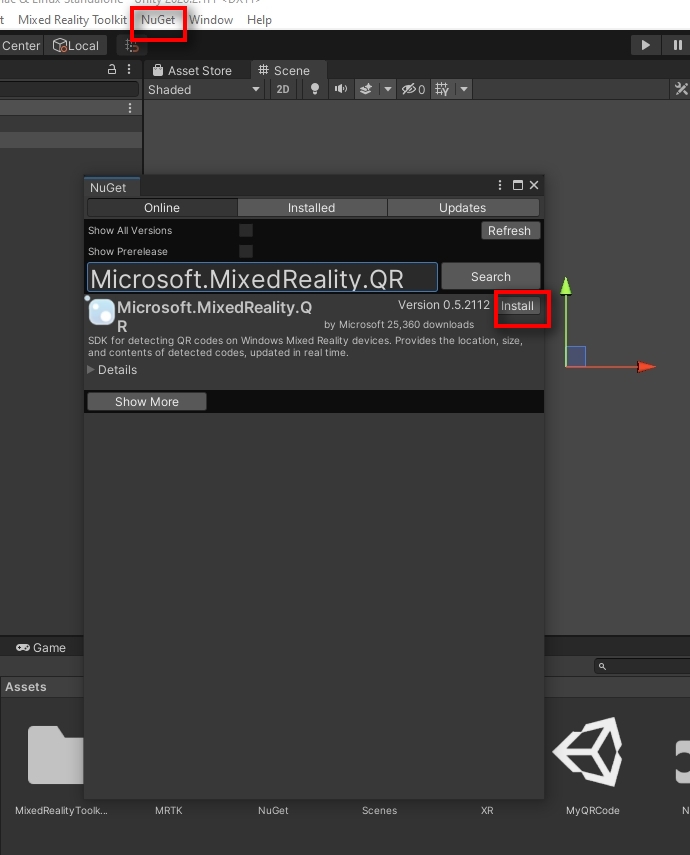
Task: Switch to the Asset Store tab
Action: point(193,70)
